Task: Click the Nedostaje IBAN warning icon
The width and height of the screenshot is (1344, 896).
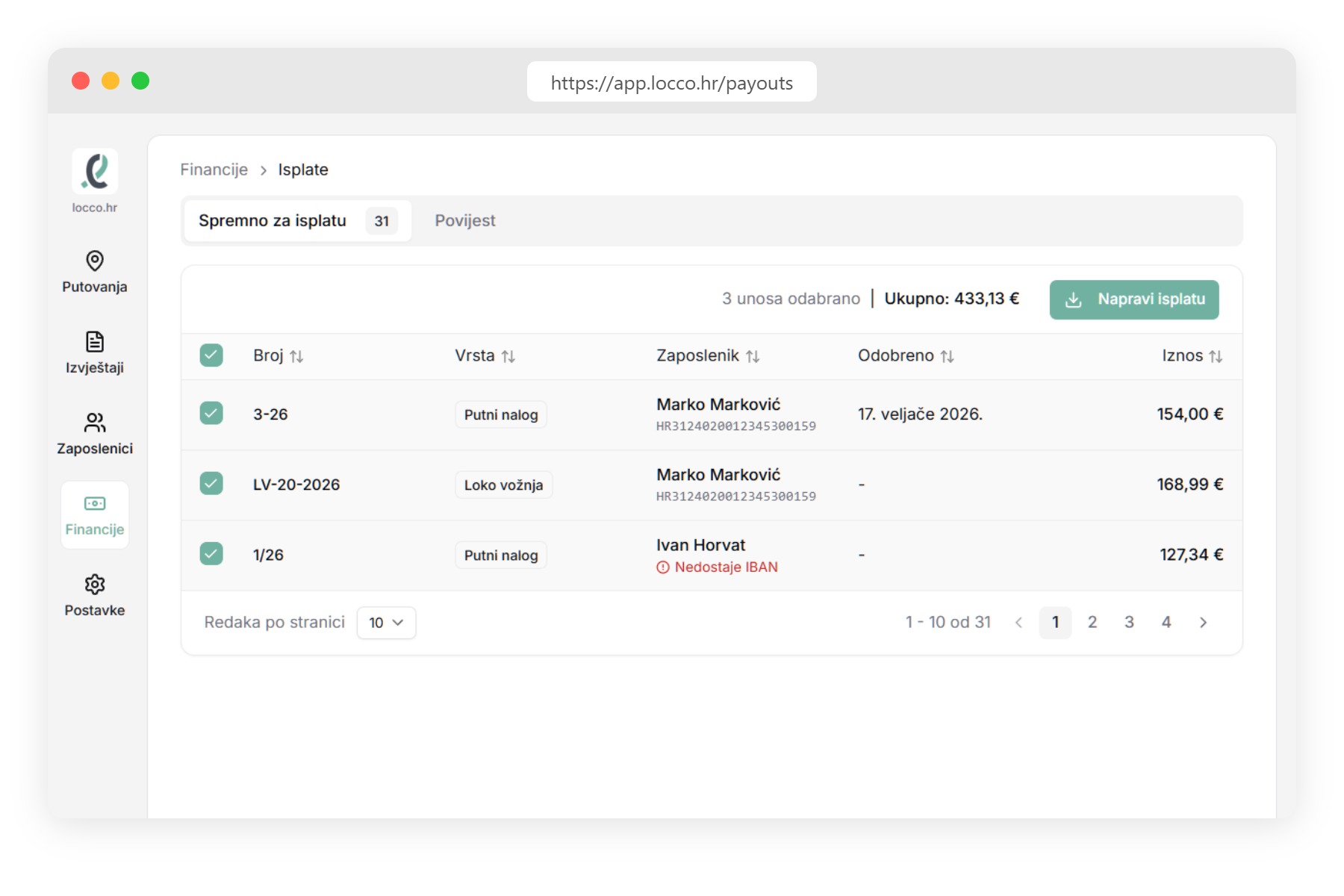Action: pyautogui.click(x=662, y=567)
